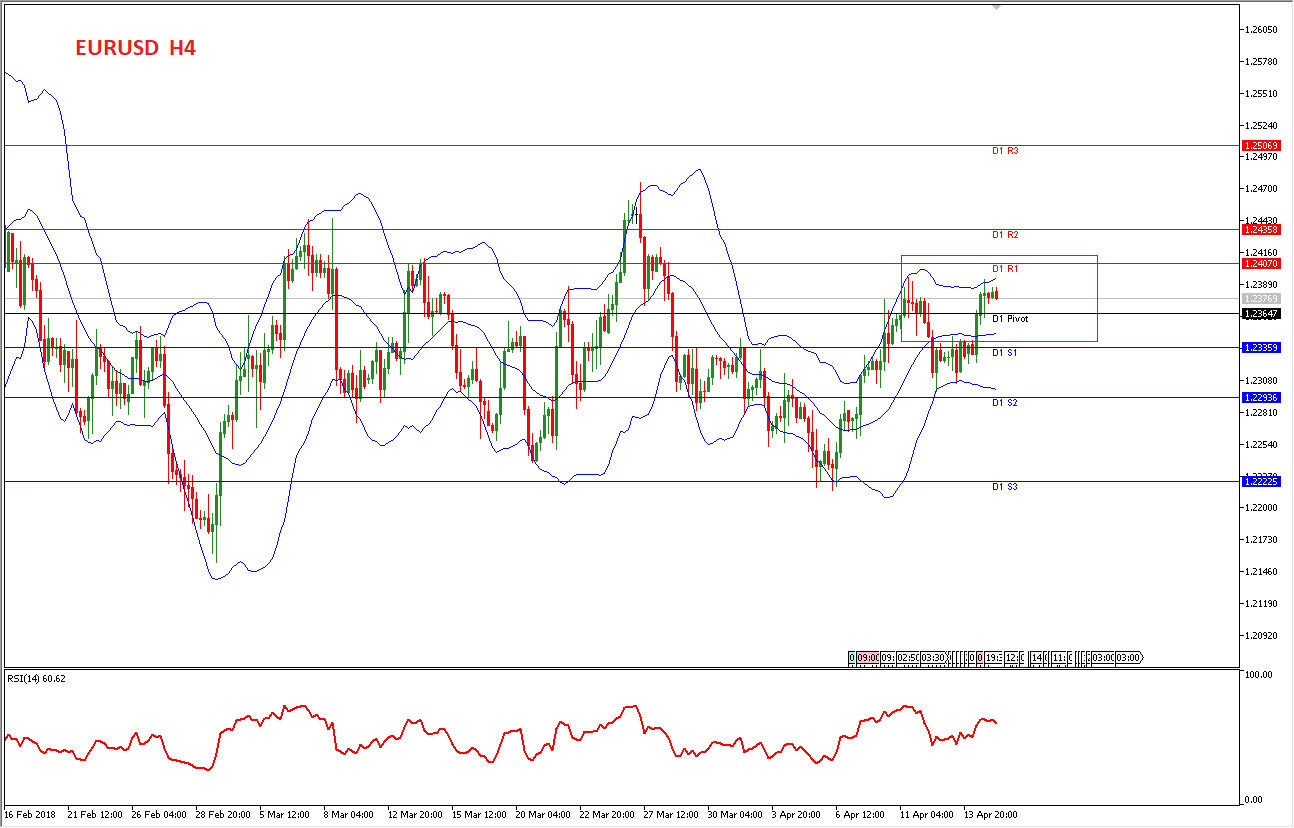Click the gray chart shift triangle at top
The image size is (1294, 828).
996,8
